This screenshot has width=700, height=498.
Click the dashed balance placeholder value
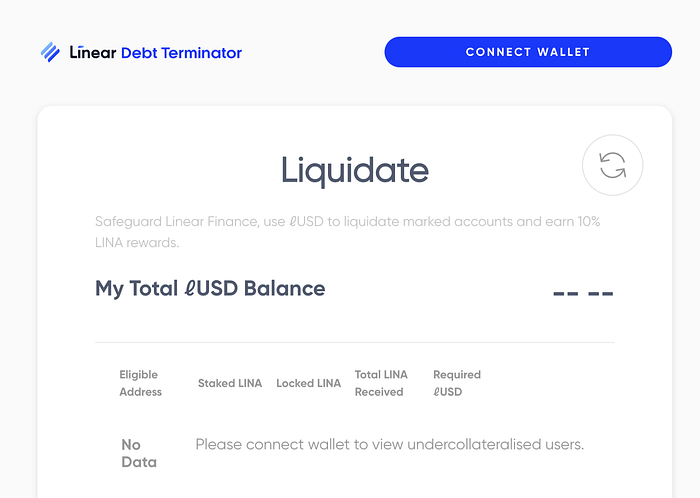(x=583, y=293)
